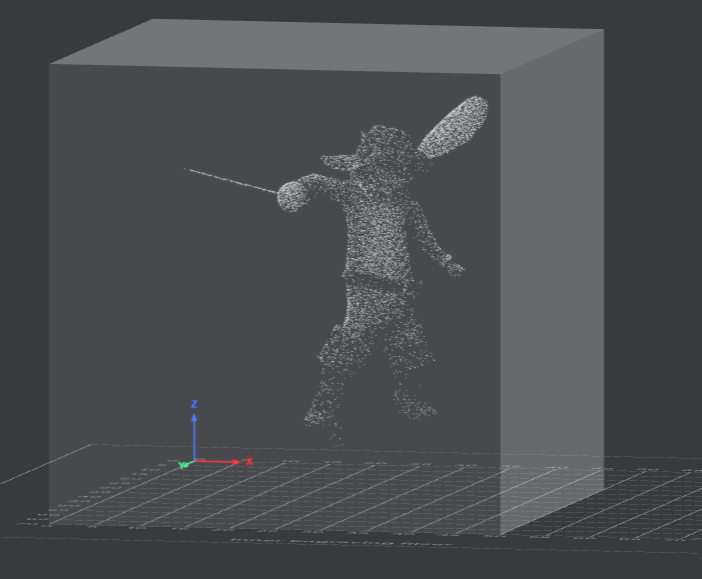Click the bounding box top-left front corner
This screenshot has width=702, height=579.
tap(51, 64)
